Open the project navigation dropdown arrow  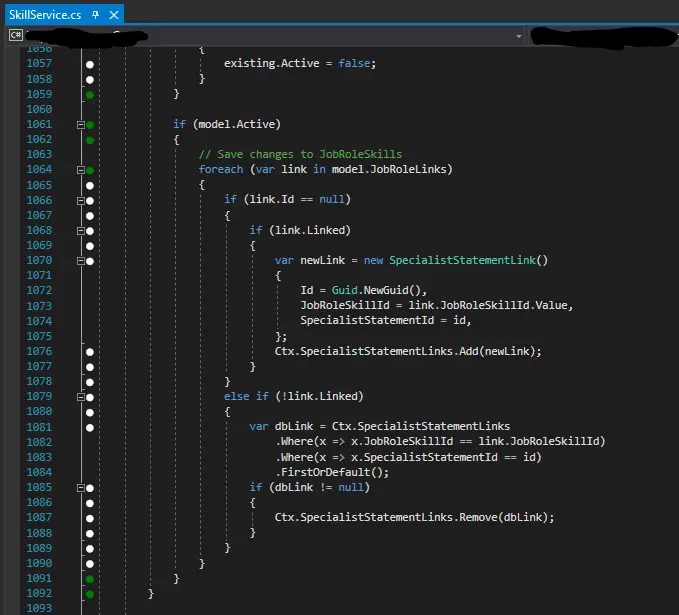[519, 36]
